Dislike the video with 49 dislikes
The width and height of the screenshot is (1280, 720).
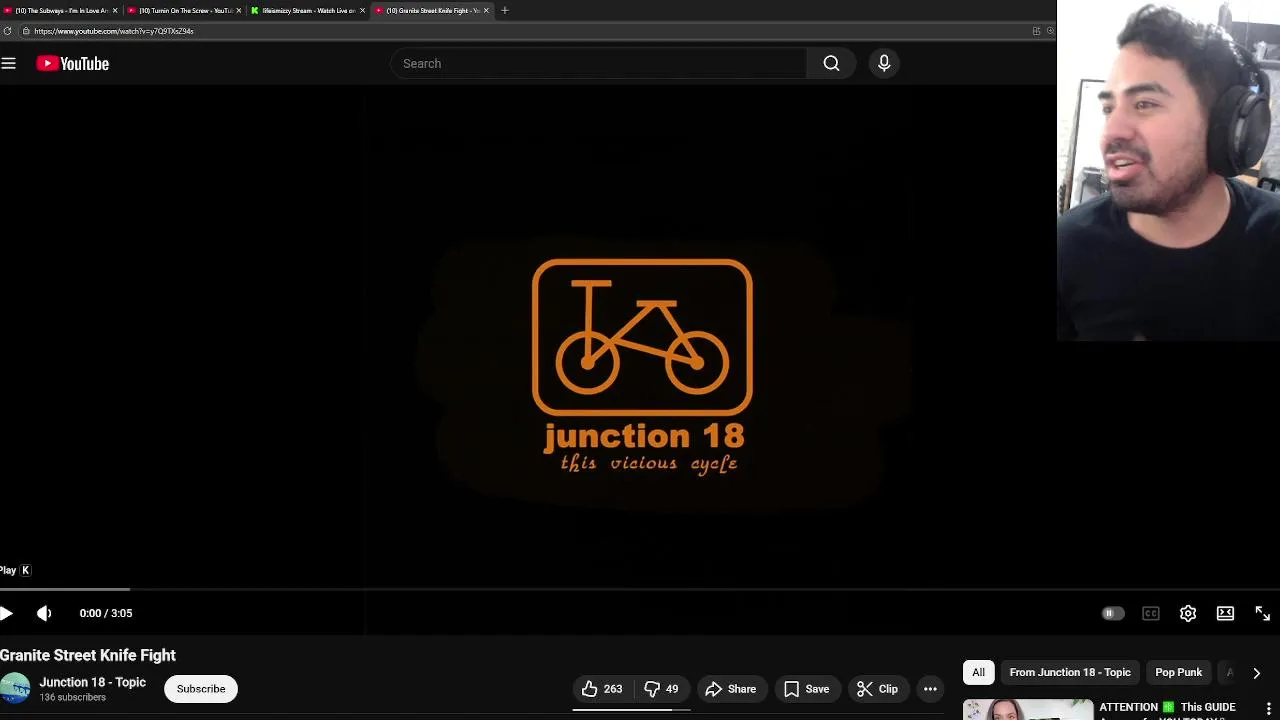coord(662,689)
